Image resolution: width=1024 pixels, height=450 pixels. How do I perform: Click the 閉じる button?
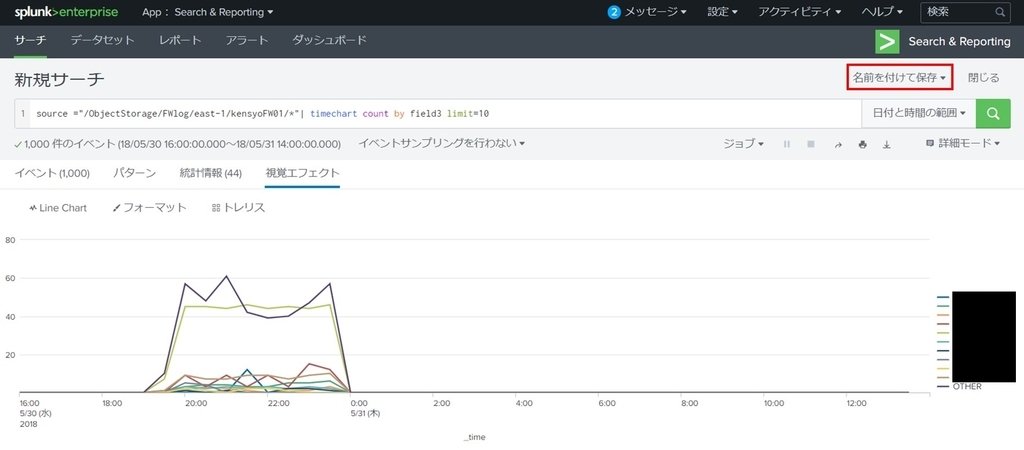click(x=983, y=77)
